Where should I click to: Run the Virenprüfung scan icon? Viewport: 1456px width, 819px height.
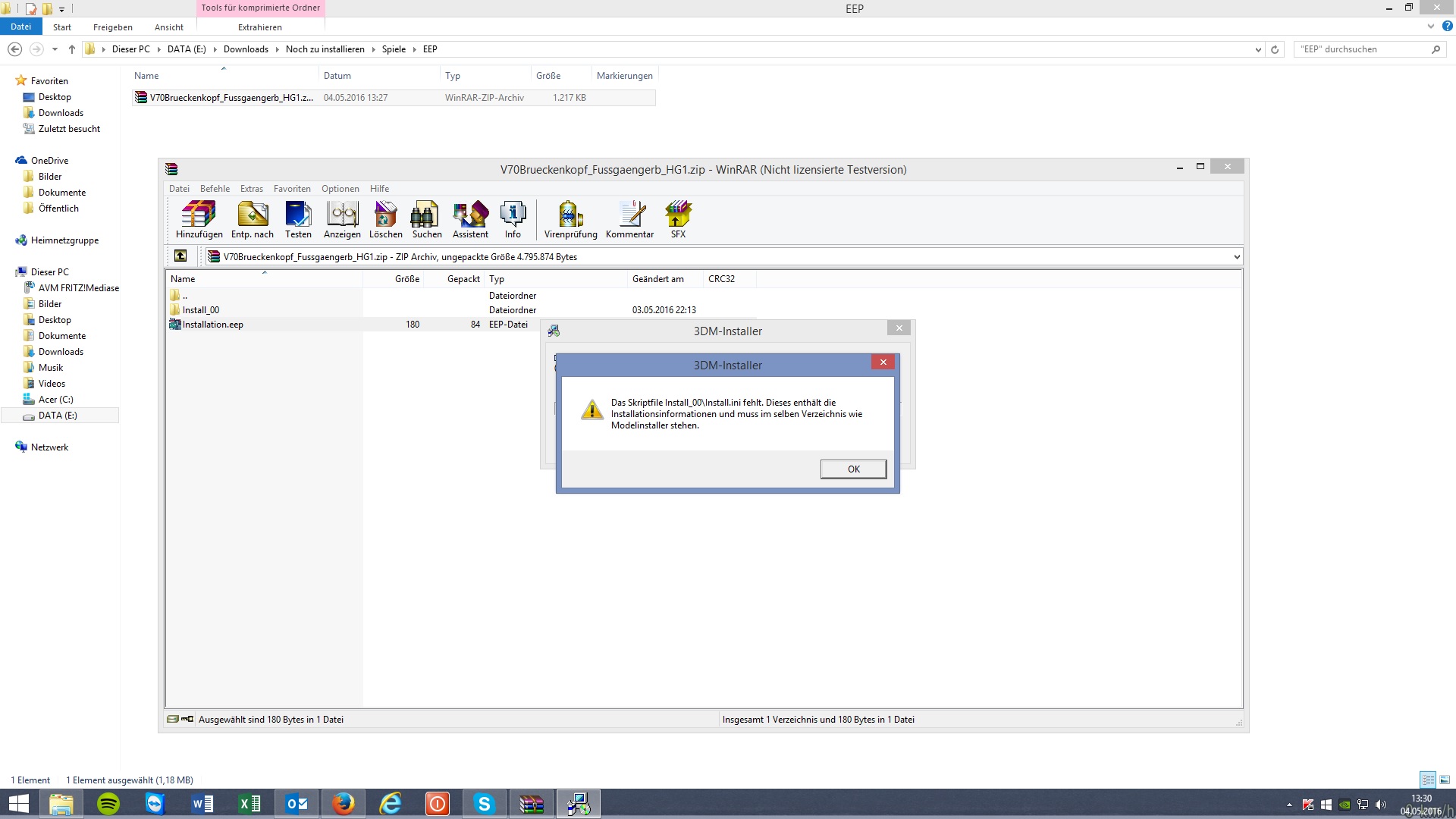(x=570, y=219)
